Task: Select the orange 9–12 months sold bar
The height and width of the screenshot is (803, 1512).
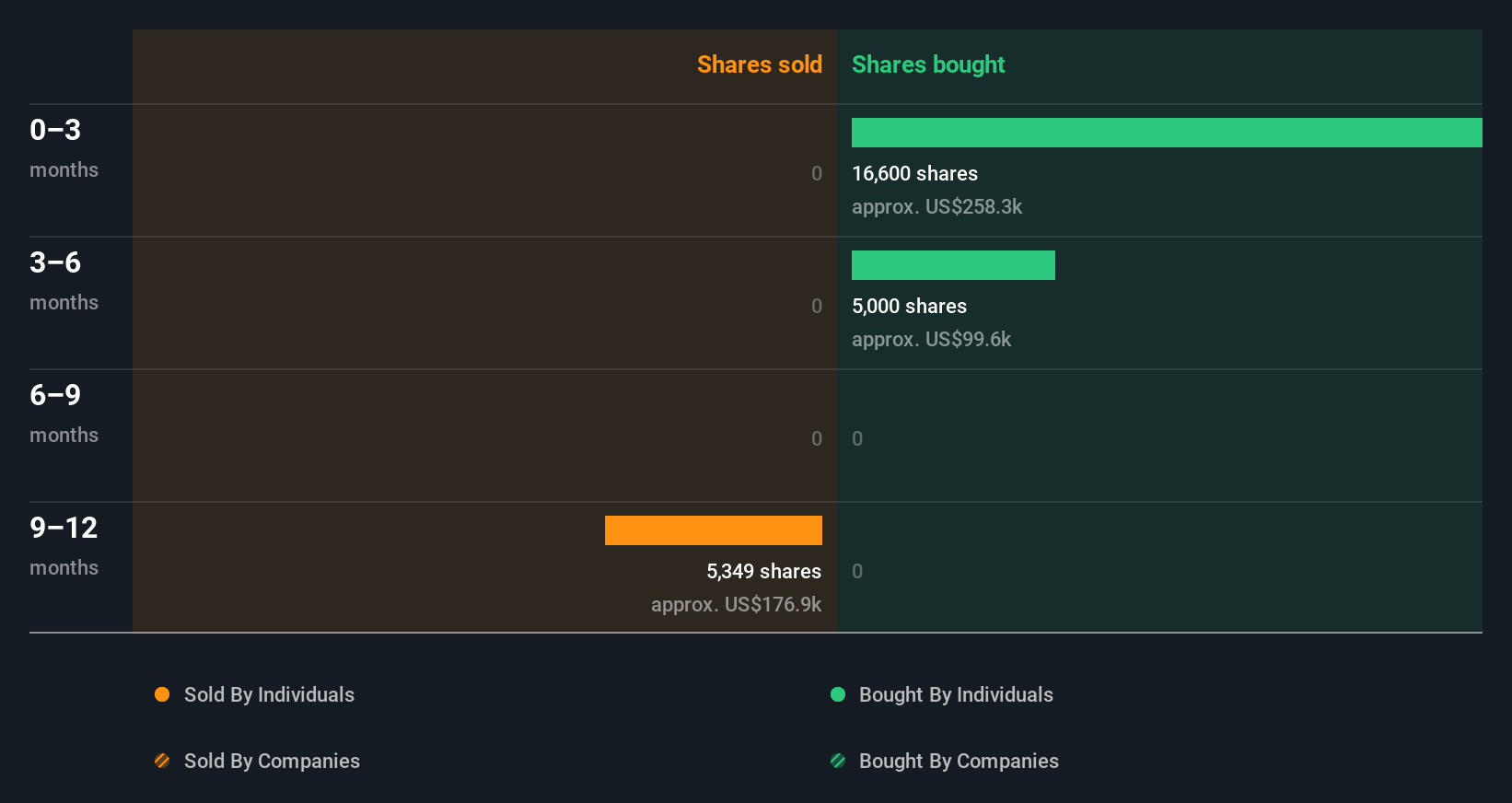Action: click(714, 530)
